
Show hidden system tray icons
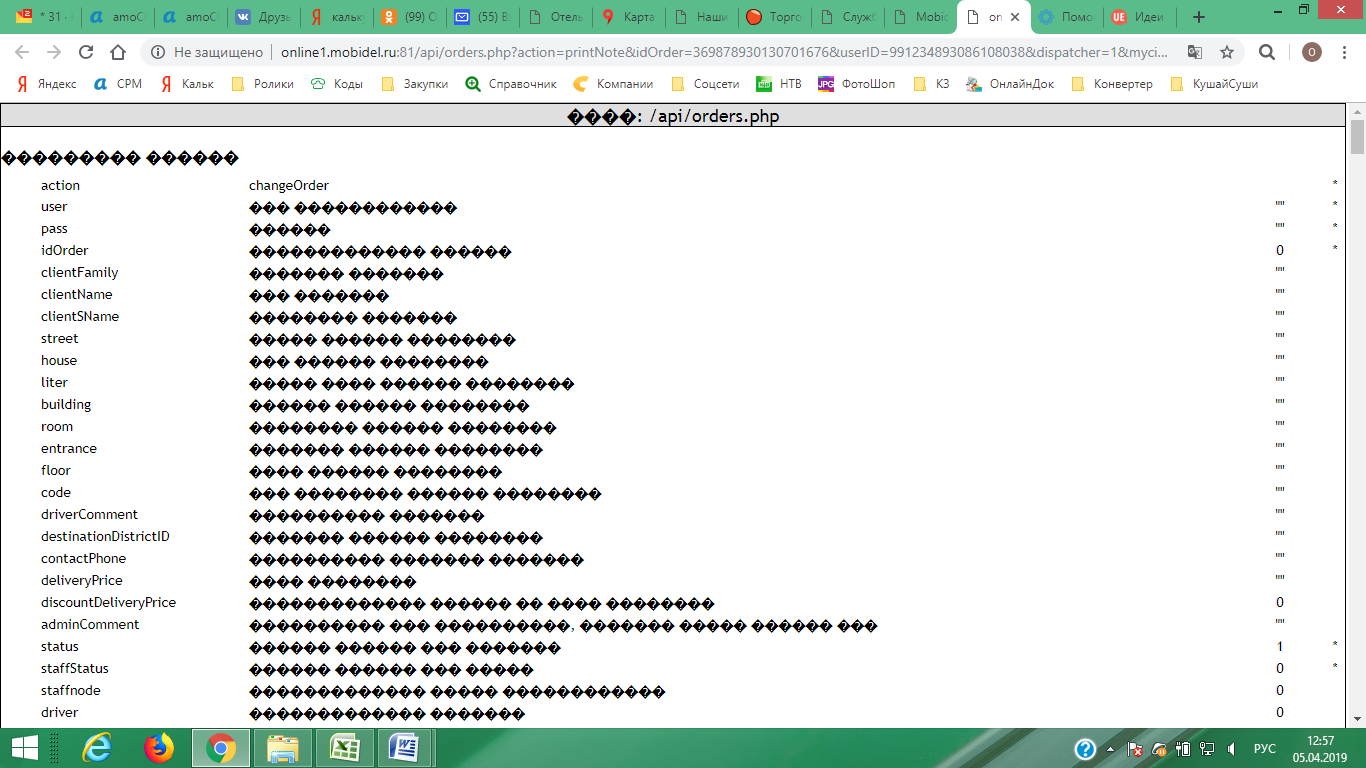click(1112, 749)
